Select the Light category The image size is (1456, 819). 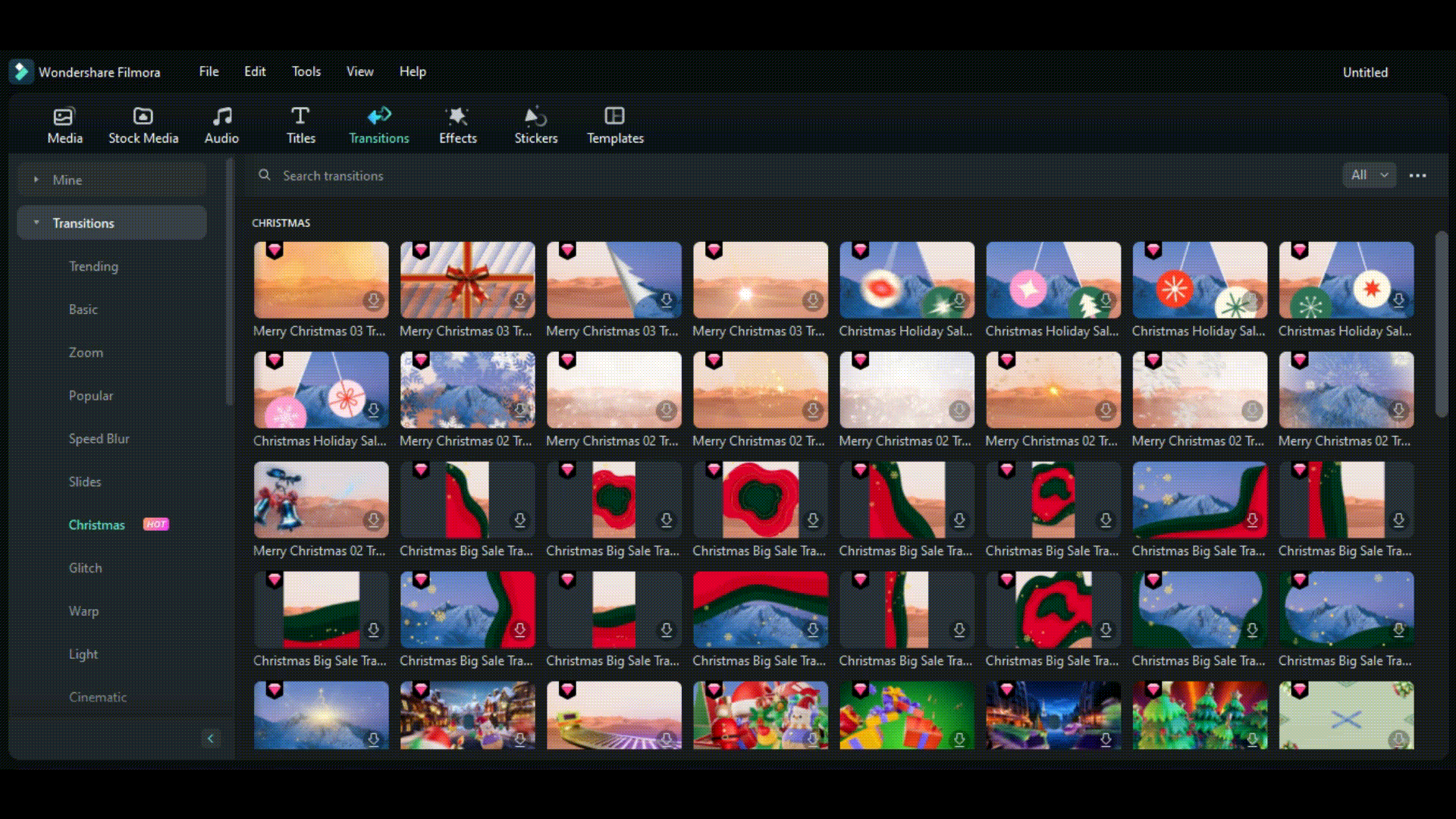pos(83,654)
